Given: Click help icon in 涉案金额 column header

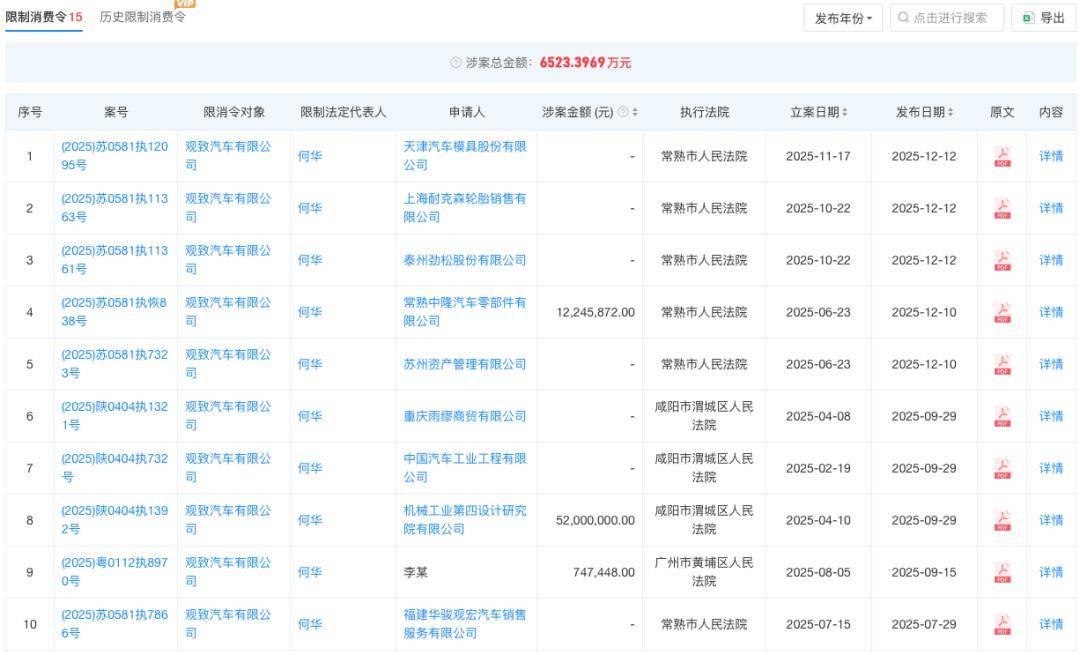Looking at the screenshot, I should click(x=623, y=113).
